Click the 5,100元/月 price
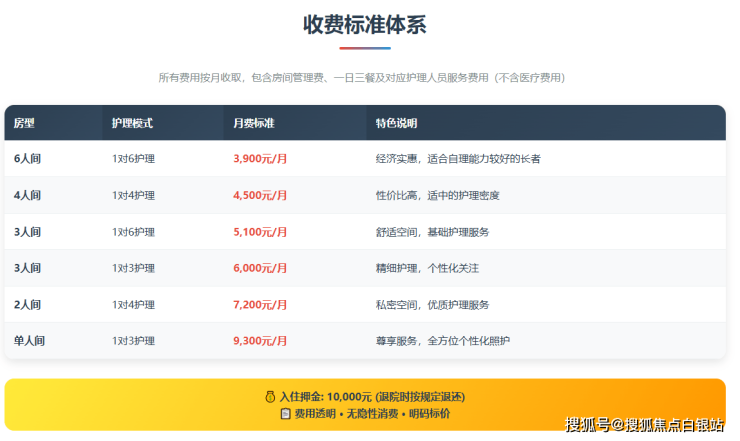Image resolution: width=740 pixels, height=441 pixels. [x=260, y=232]
